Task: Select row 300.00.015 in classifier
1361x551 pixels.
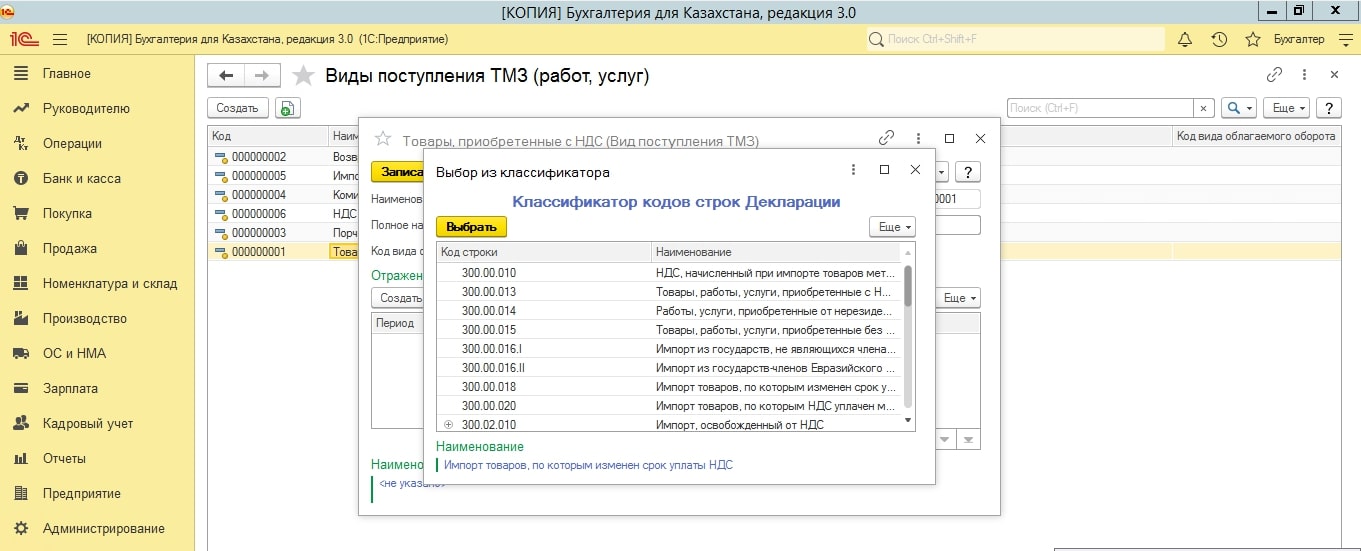Action: (489, 329)
